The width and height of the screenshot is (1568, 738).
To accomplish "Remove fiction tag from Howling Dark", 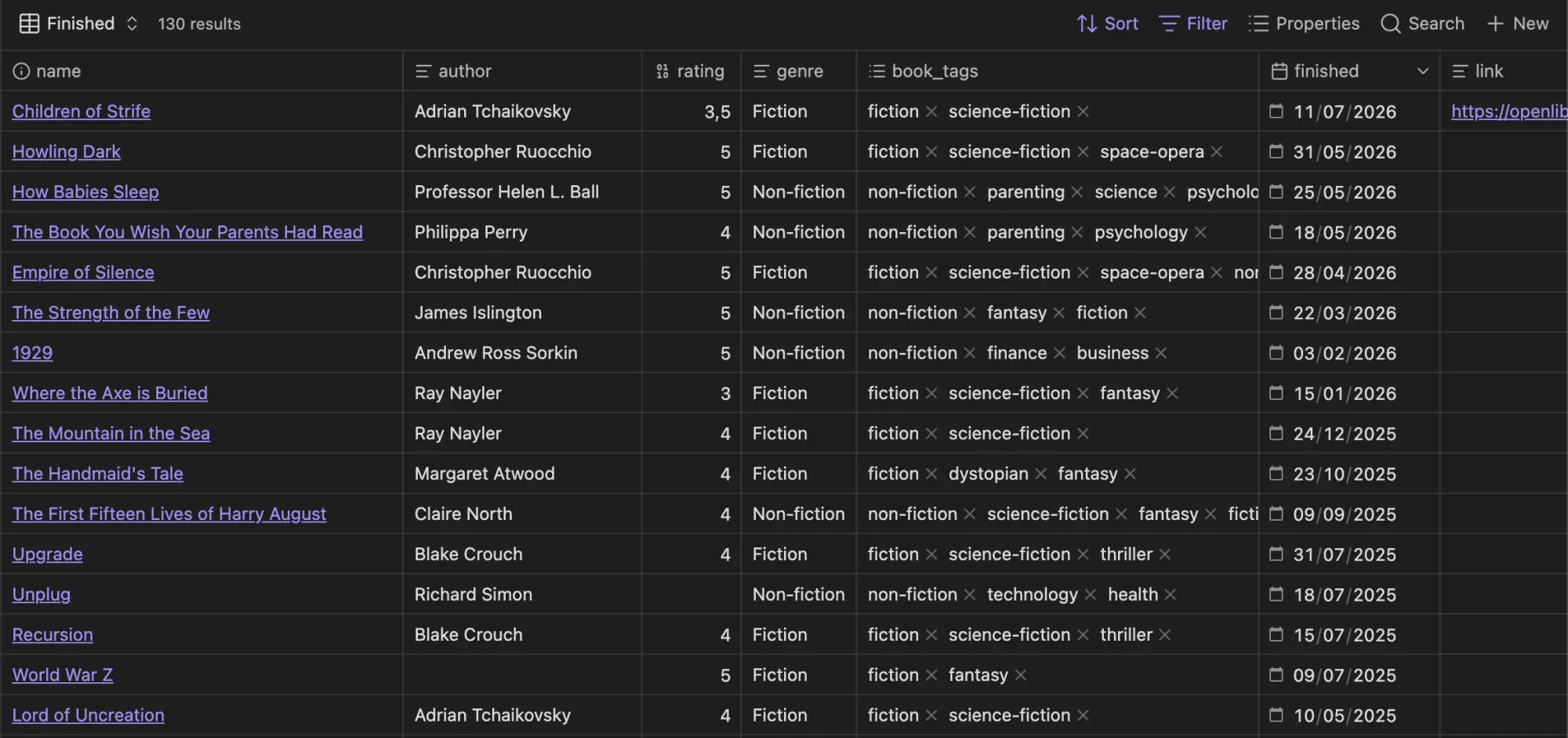I will [x=931, y=151].
